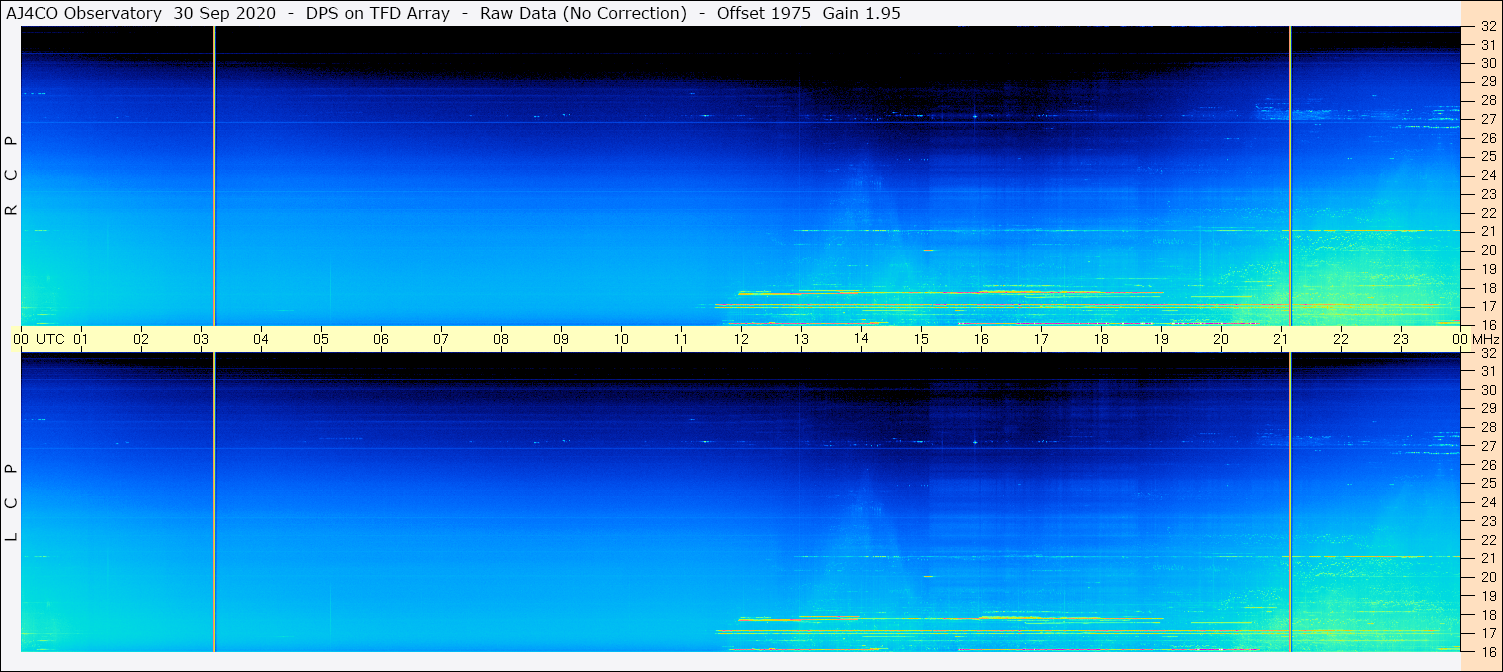Pick 18 MHz label on LCP frequency scale
Screen dimensions: 1503x672
click(1487, 615)
